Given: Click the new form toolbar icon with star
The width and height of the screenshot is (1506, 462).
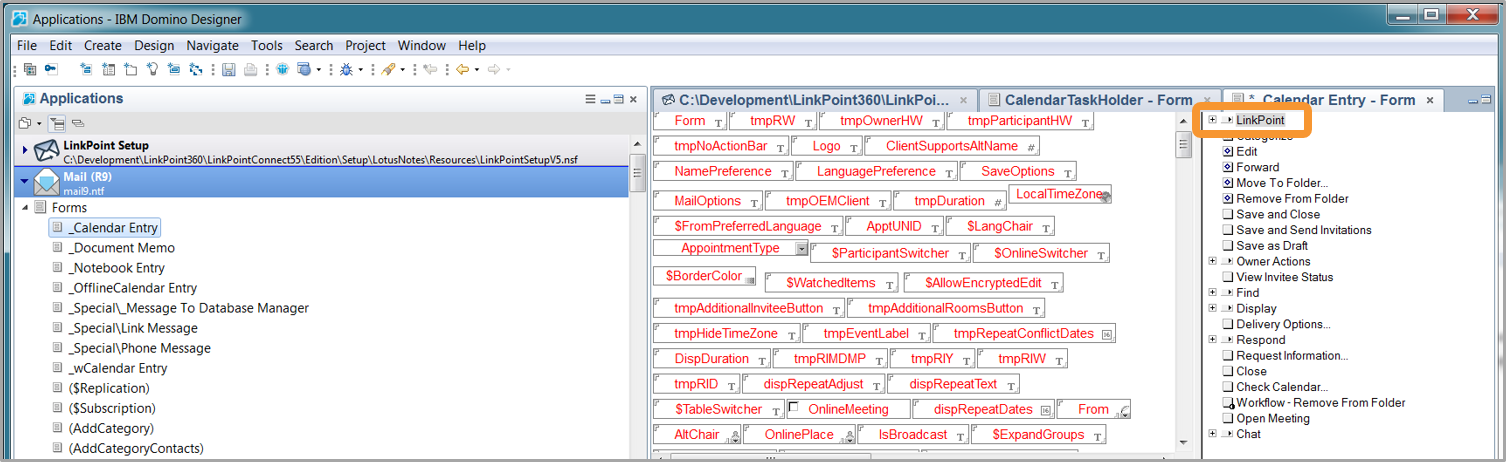Looking at the screenshot, I should click(85, 69).
